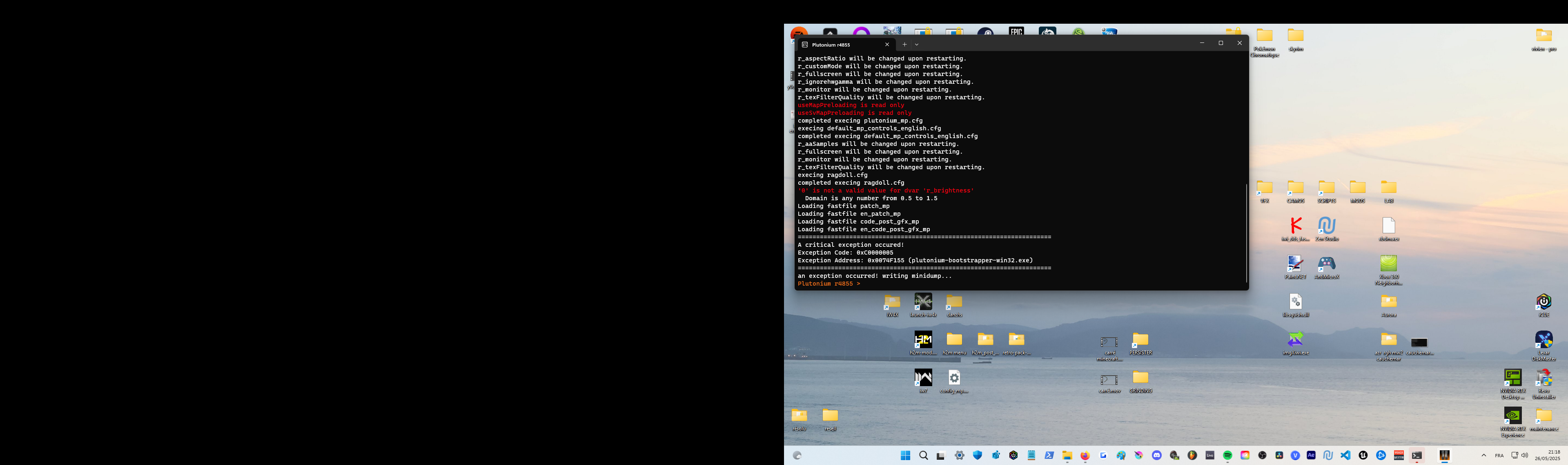The height and width of the screenshot is (465, 1568).
Task: Switch the FRA keyboard language indicator
Action: pos(1499,455)
